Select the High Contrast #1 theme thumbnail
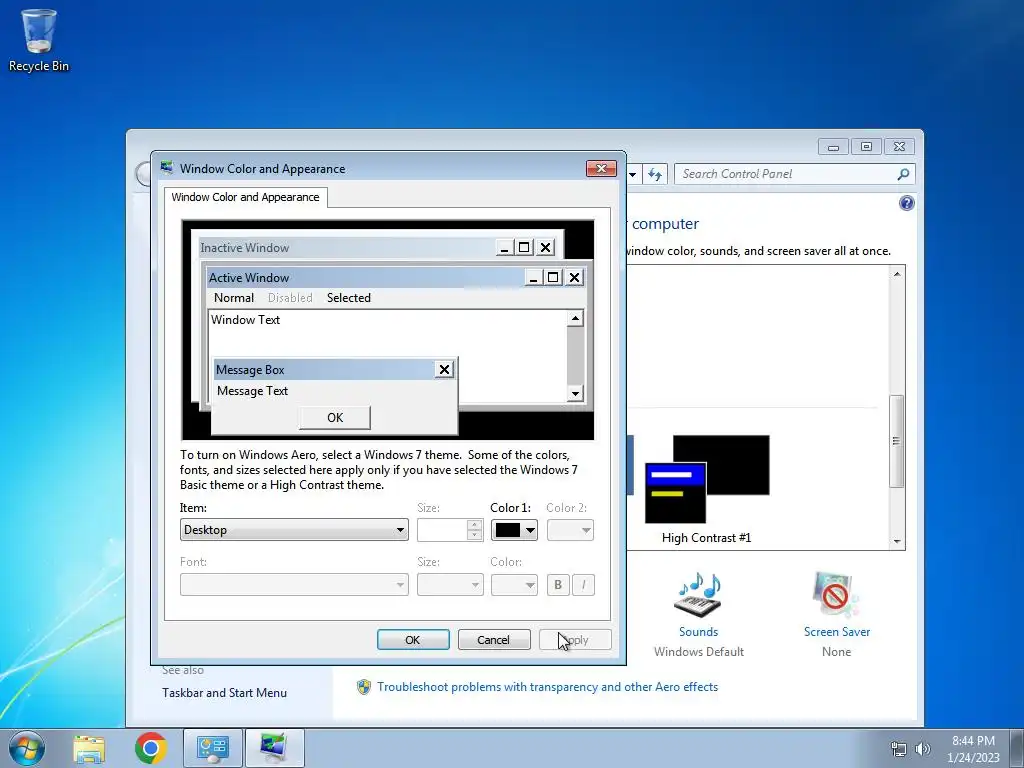 coord(707,479)
